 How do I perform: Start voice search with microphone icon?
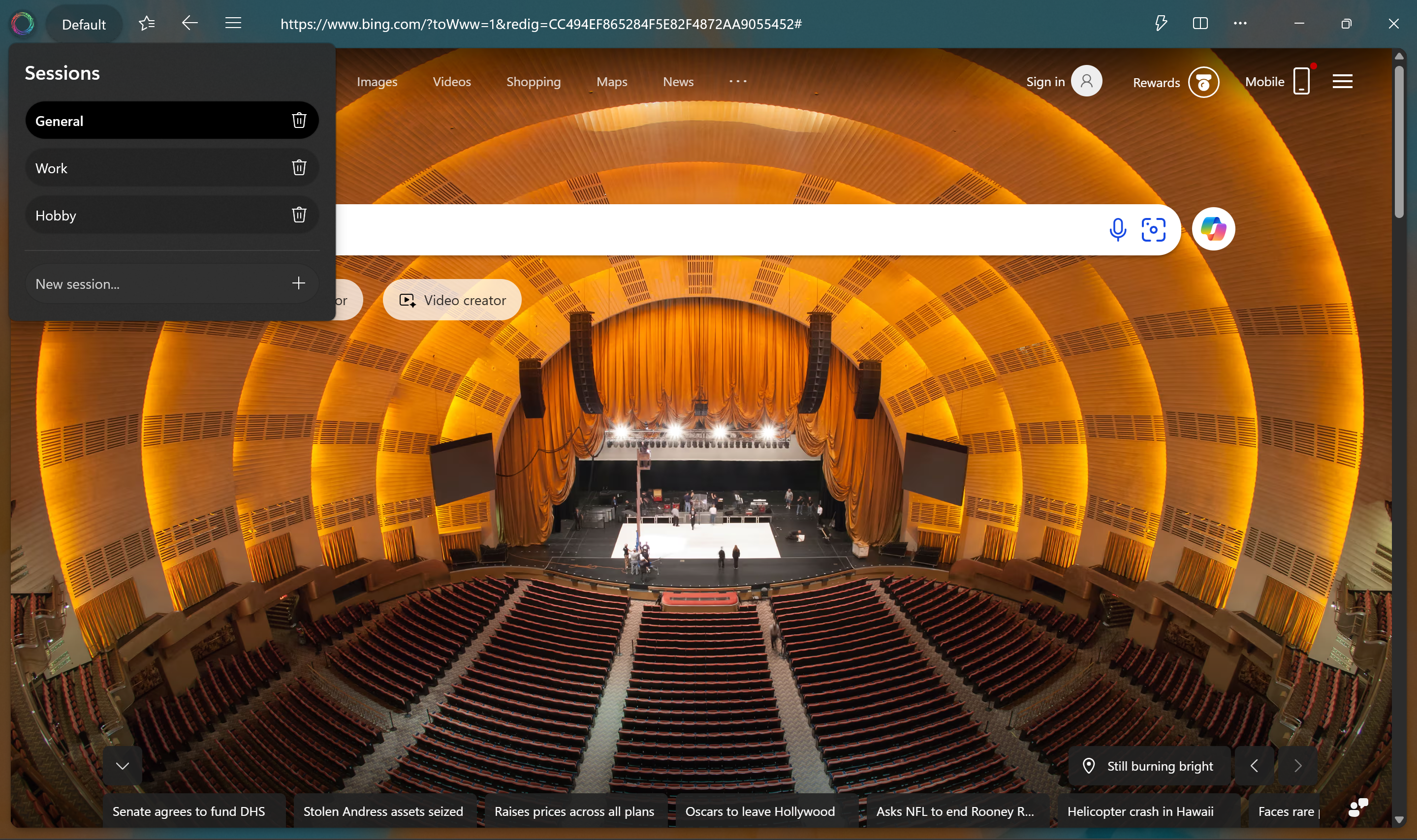pyautogui.click(x=1118, y=229)
